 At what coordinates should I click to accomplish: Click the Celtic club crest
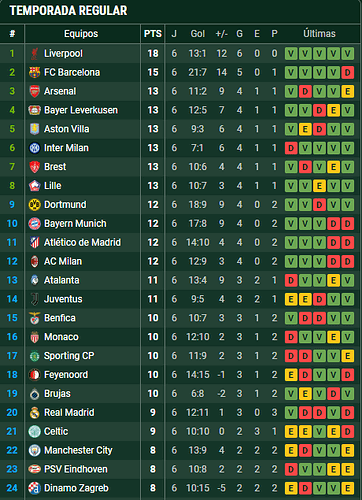pos(34,431)
